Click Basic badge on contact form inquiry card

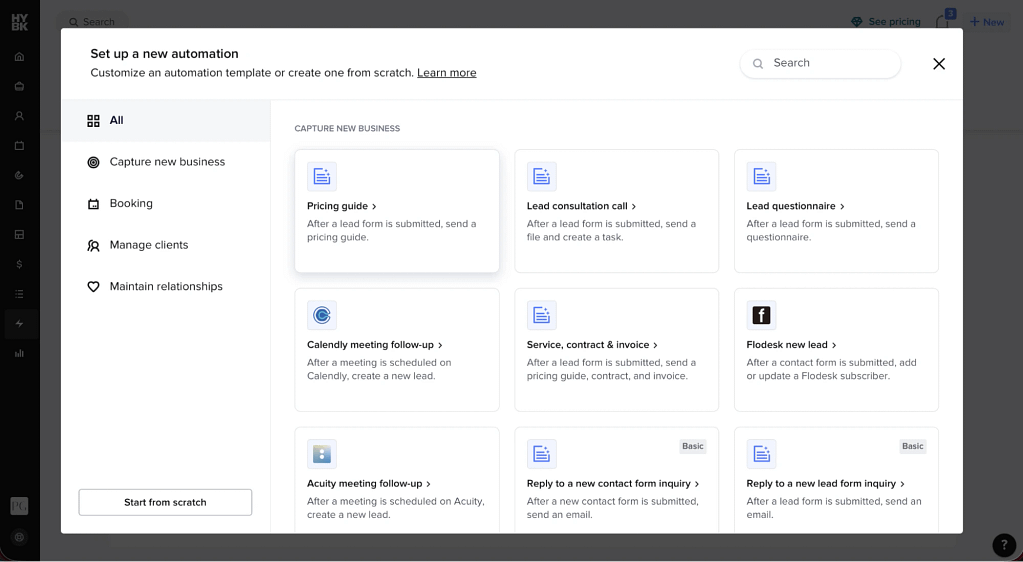click(693, 446)
